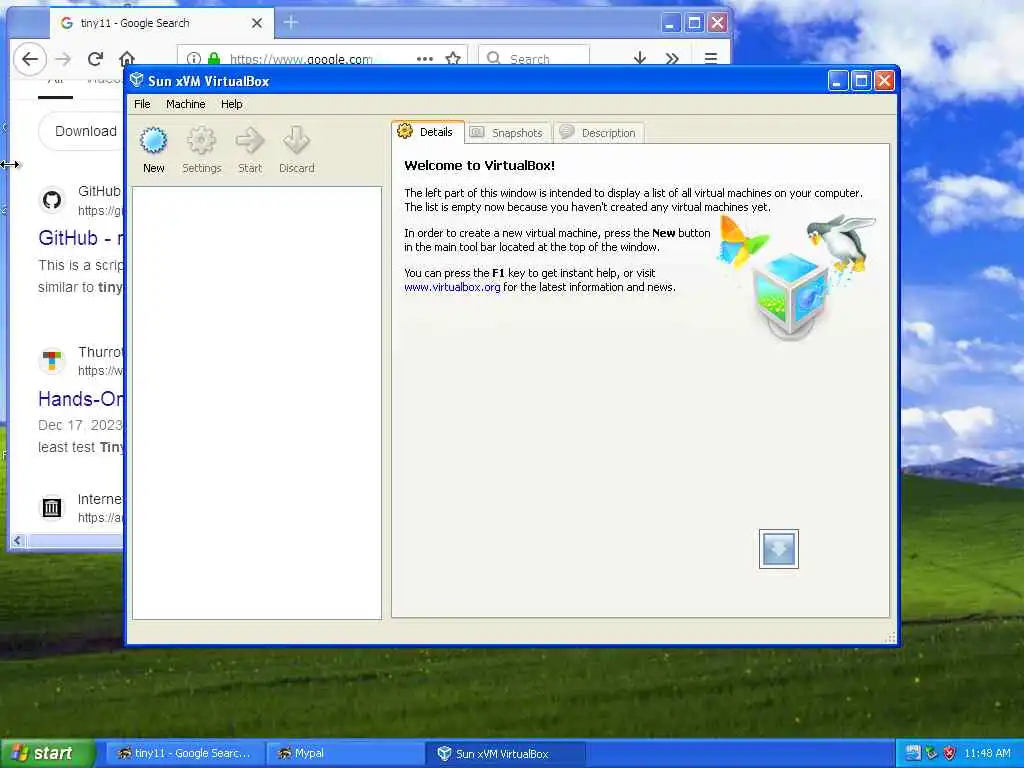Click the browser Back button
Viewport: 1024px width, 768px height.
[29, 59]
